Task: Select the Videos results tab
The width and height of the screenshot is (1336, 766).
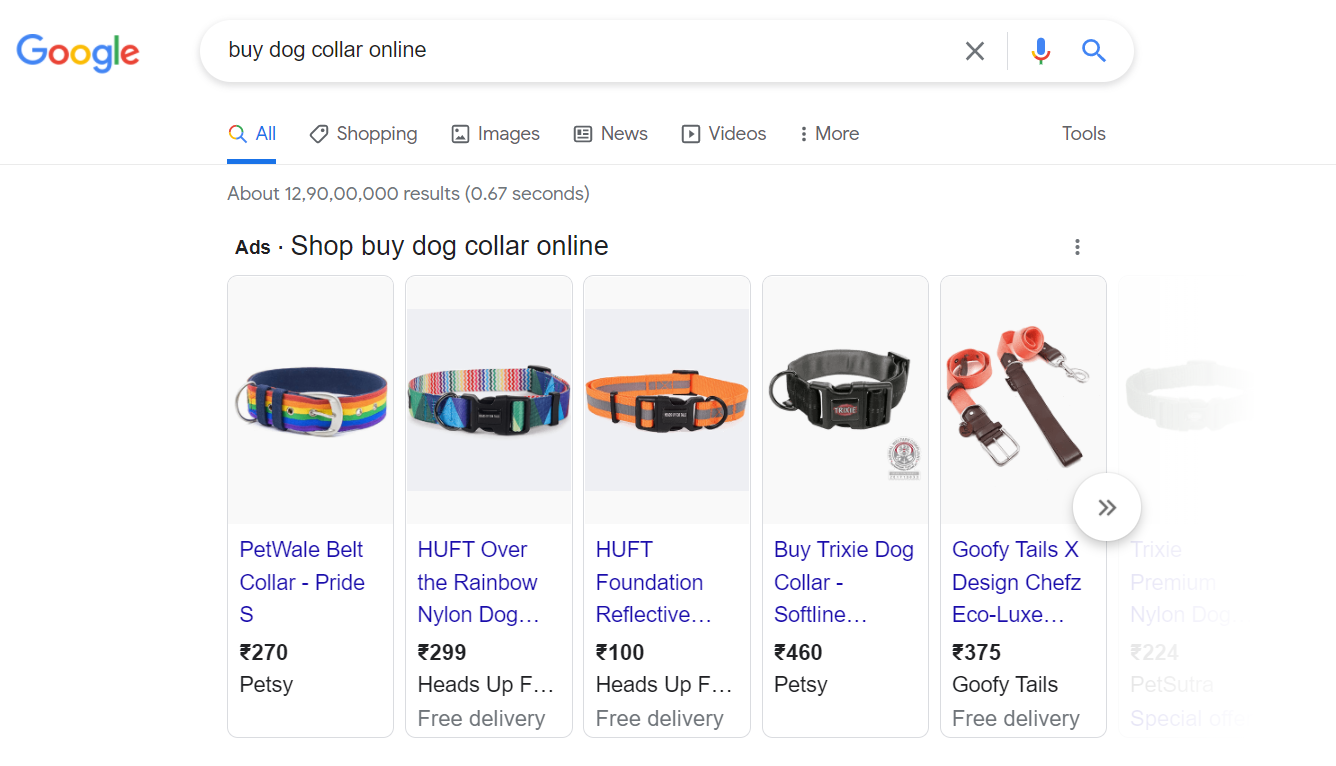Action: pos(724,134)
